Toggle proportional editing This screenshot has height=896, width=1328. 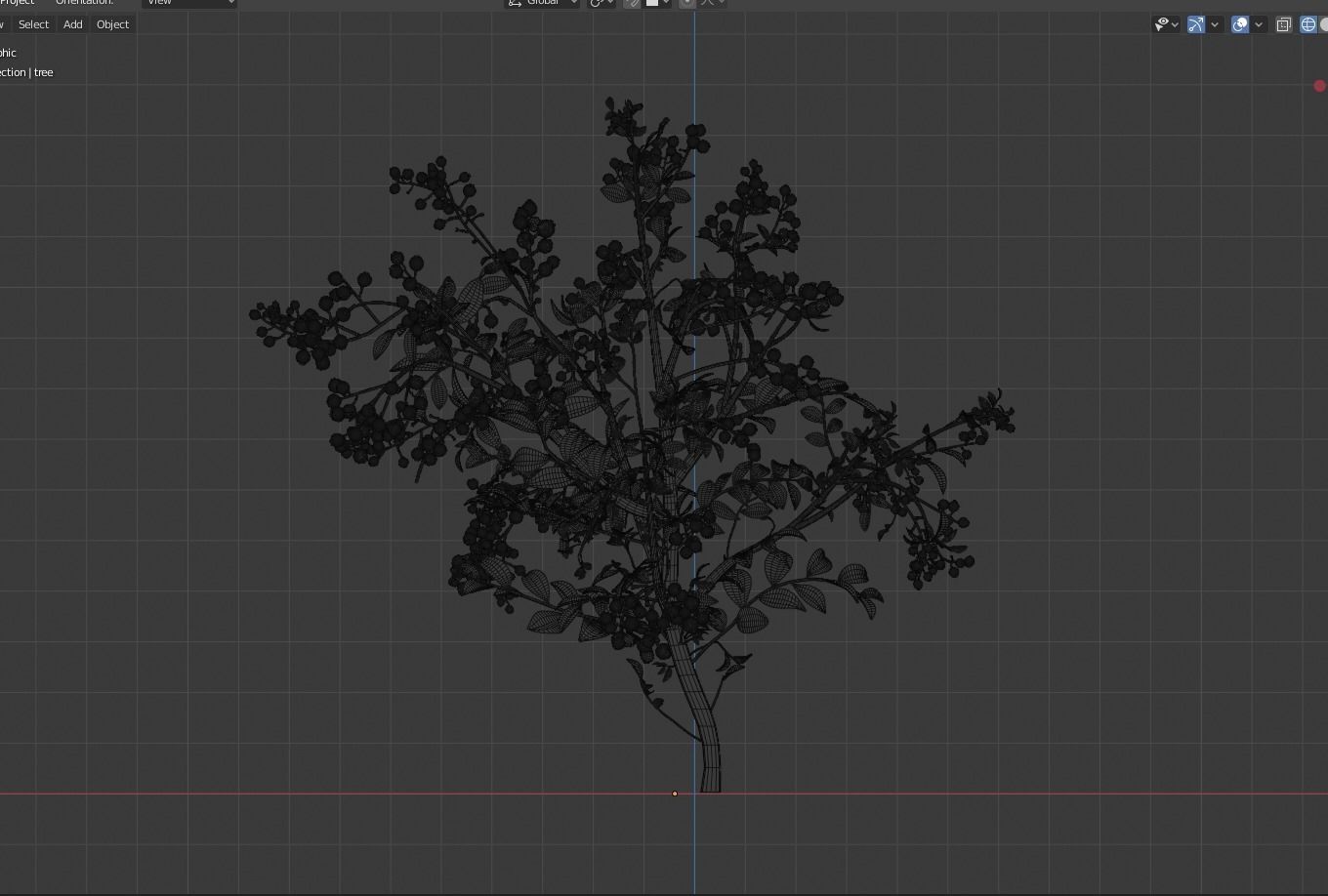point(687,3)
